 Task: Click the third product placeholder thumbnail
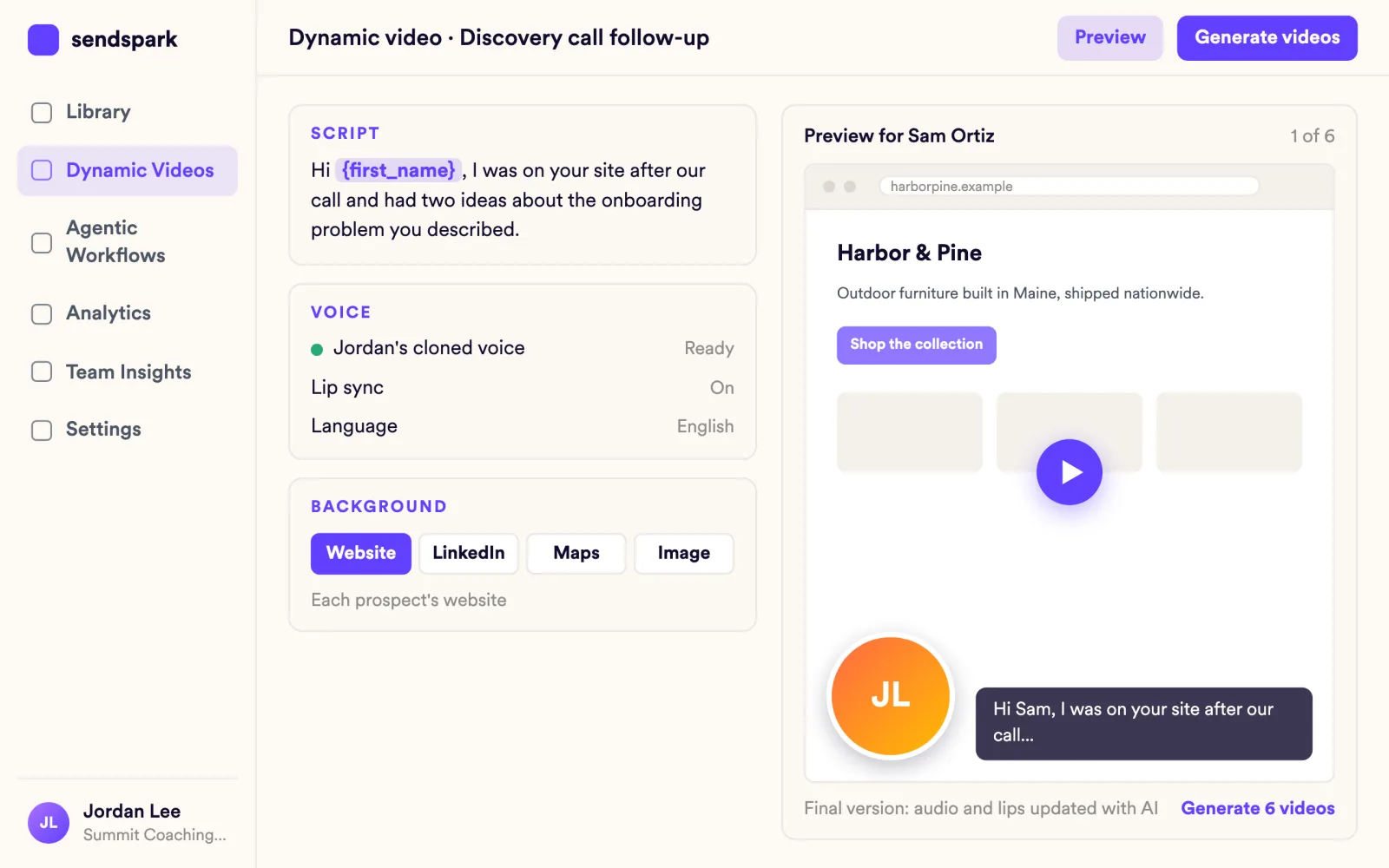pyautogui.click(x=1229, y=432)
